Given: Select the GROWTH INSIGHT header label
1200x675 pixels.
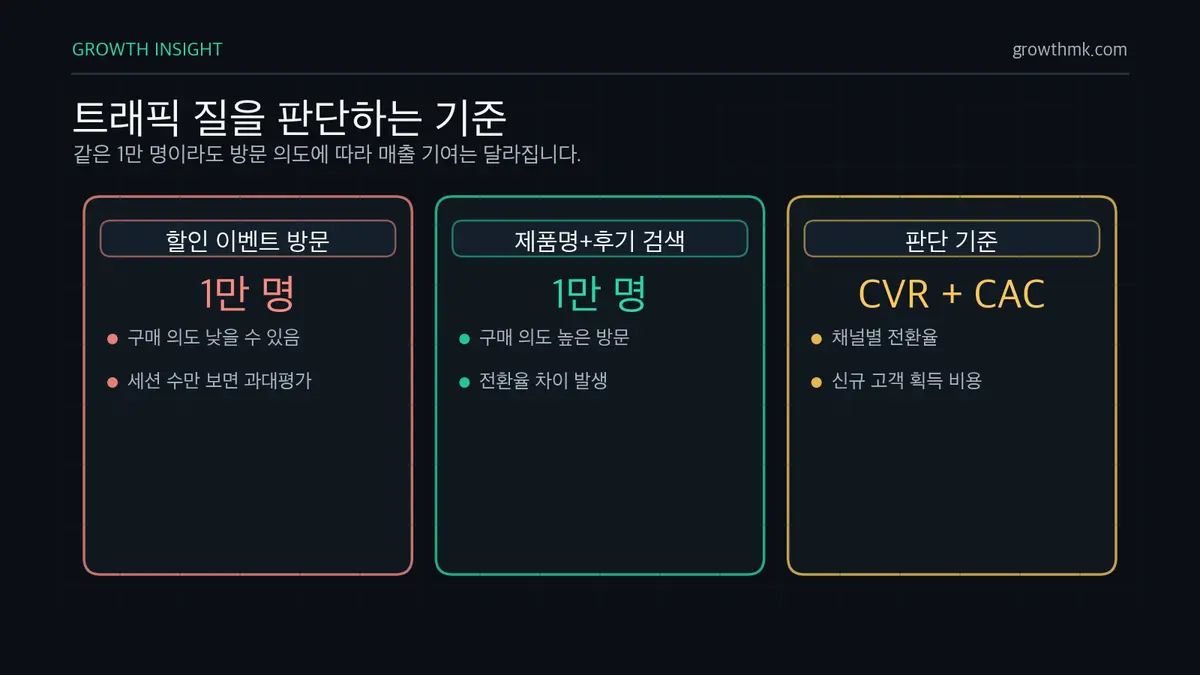Looking at the screenshot, I should (x=147, y=49).
